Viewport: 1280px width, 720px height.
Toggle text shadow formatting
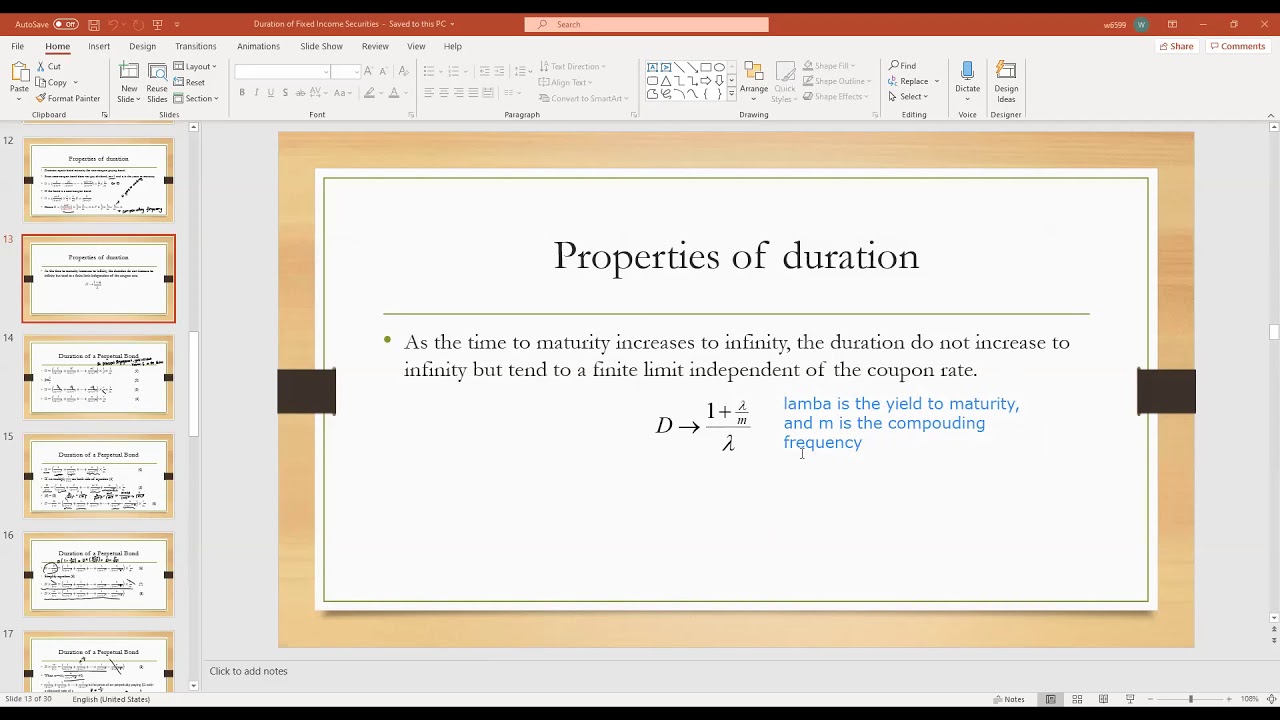tap(285, 93)
